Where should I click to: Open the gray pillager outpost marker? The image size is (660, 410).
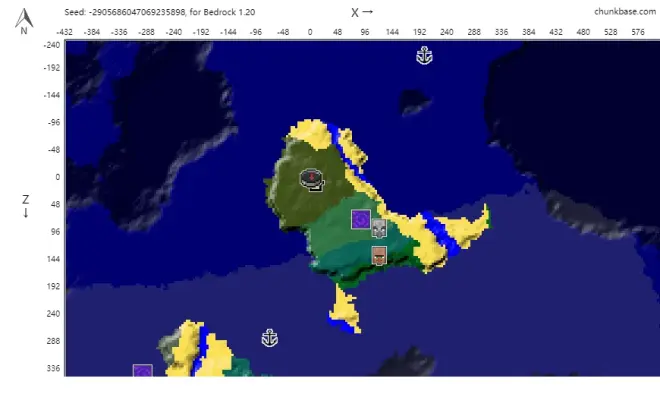point(379,228)
